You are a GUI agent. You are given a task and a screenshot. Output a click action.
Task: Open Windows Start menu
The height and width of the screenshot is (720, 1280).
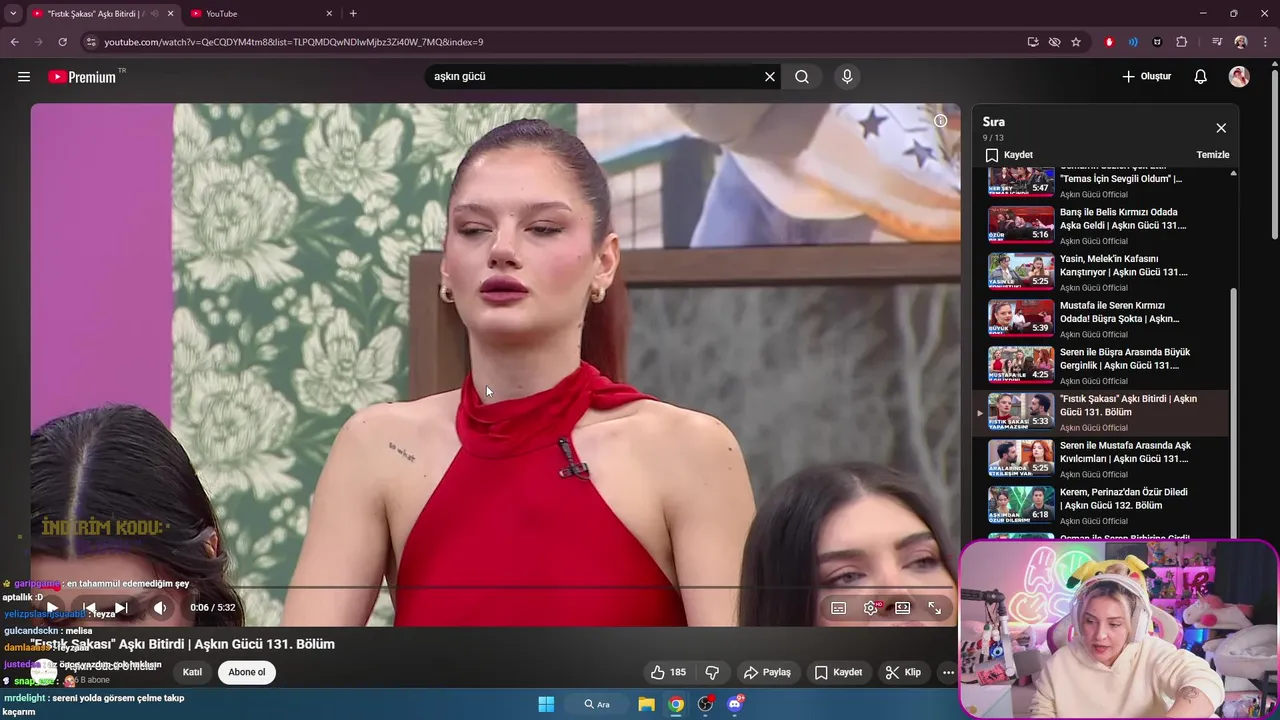click(546, 704)
